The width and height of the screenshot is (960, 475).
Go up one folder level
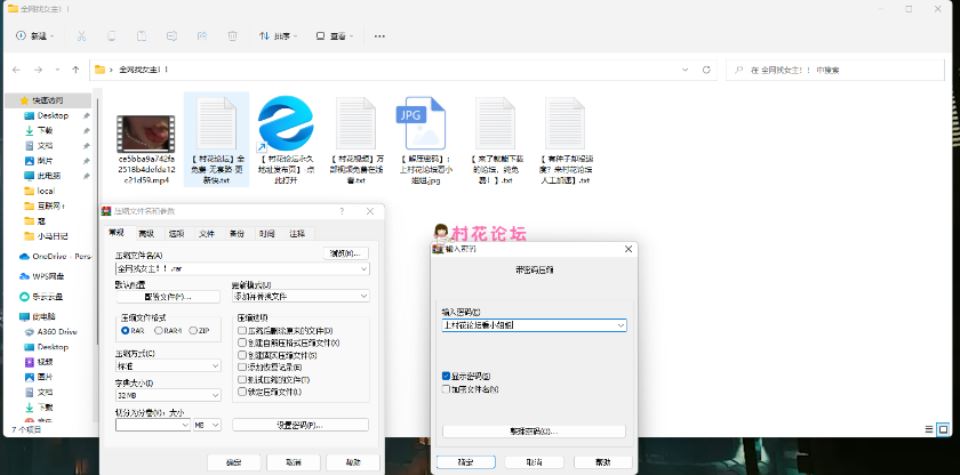(76, 70)
